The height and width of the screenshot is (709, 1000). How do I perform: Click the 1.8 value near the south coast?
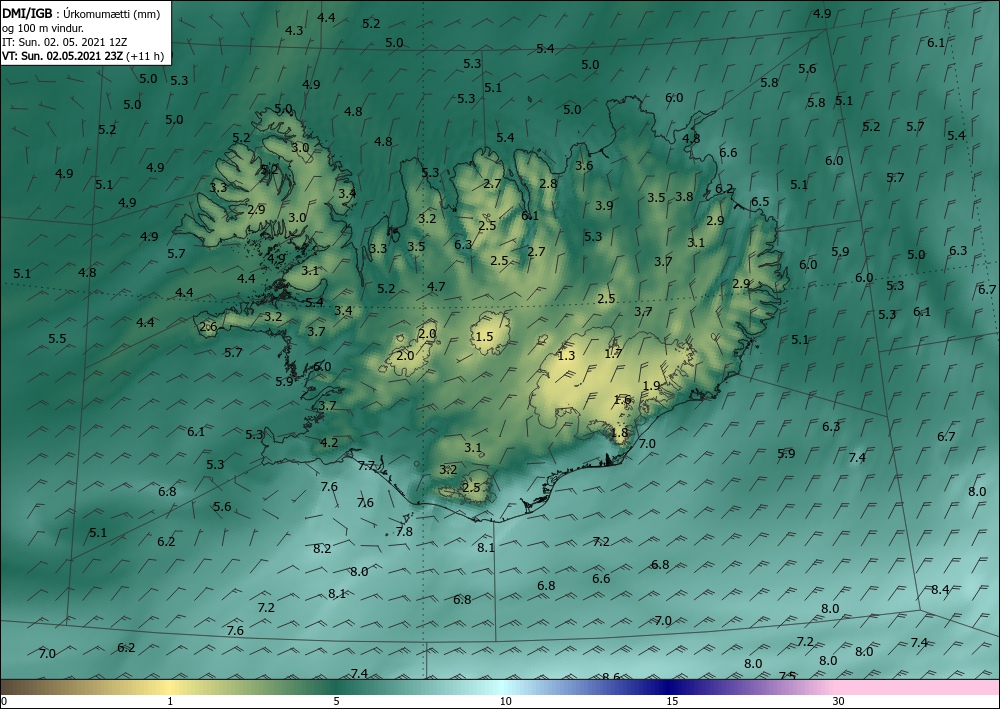pyautogui.click(x=619, y=433)
